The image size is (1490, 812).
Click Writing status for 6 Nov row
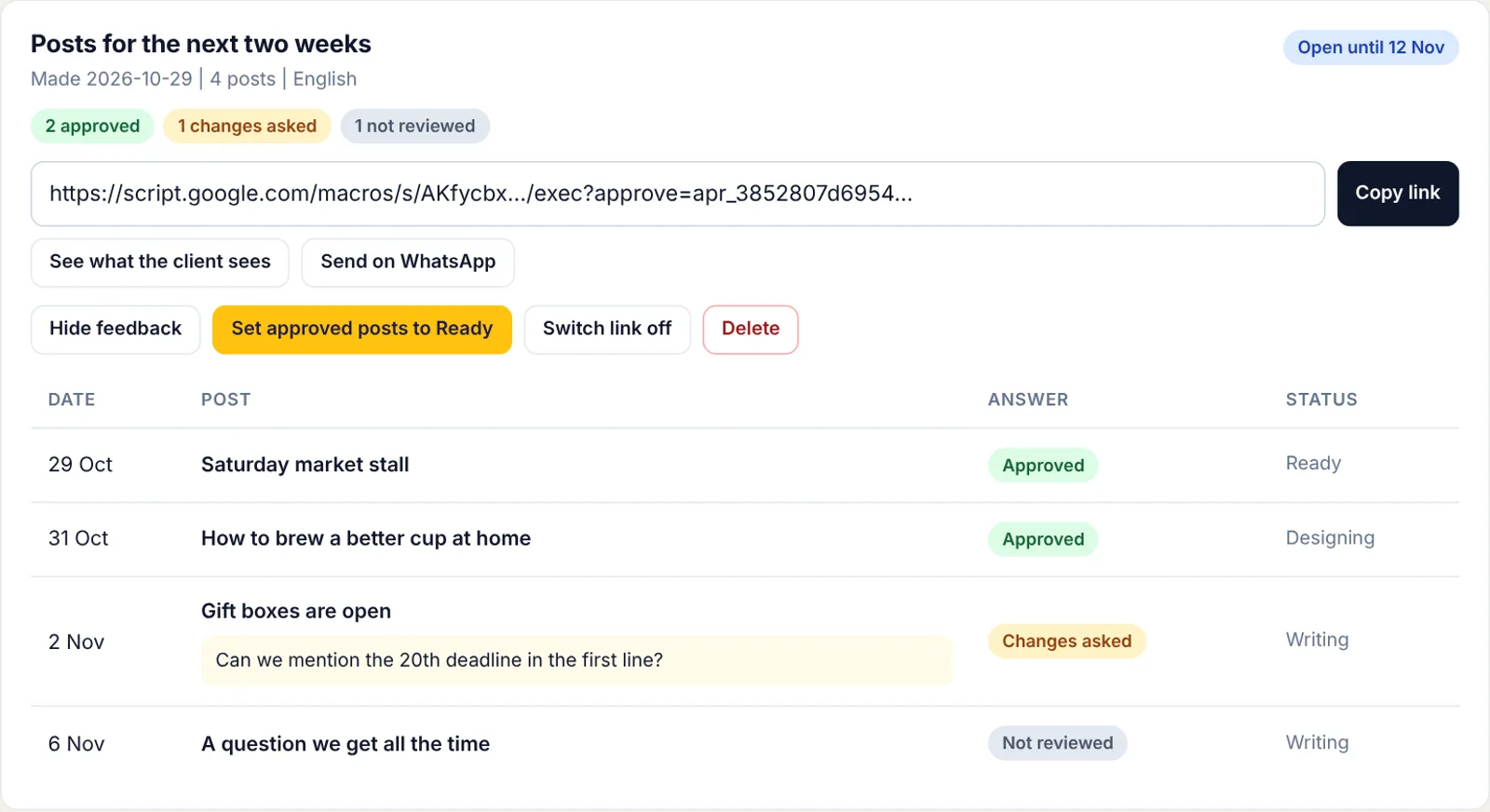tap(1317, 742)
